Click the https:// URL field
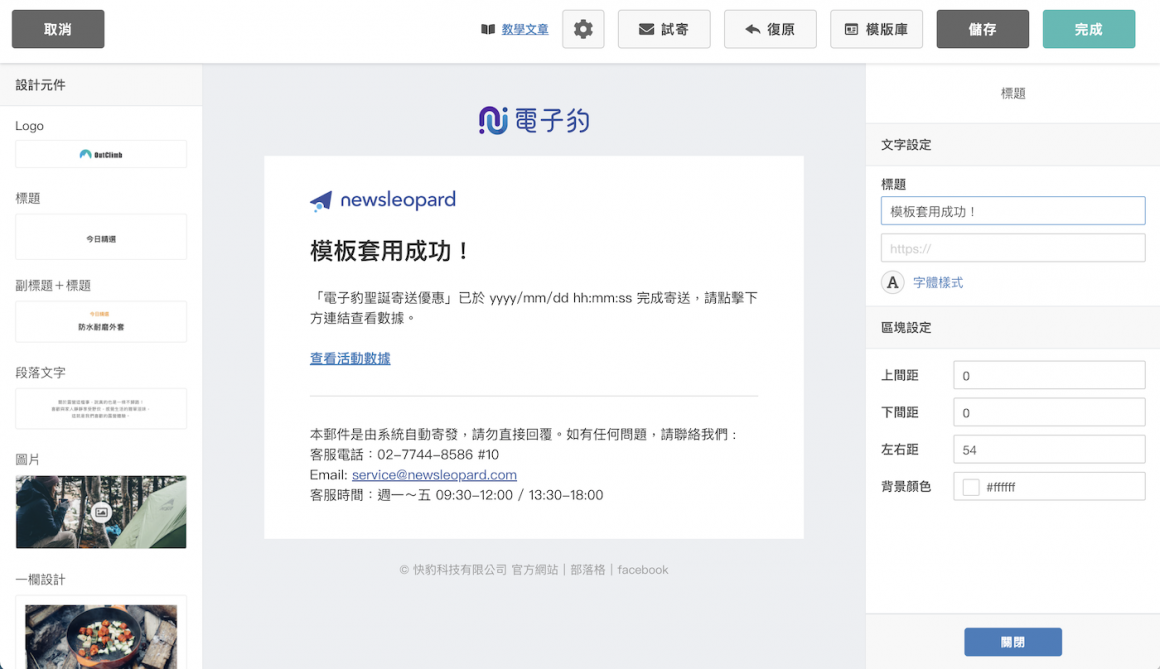Image resolution: width=1160 pixels, height=669 pixels. click(1012, 247)
